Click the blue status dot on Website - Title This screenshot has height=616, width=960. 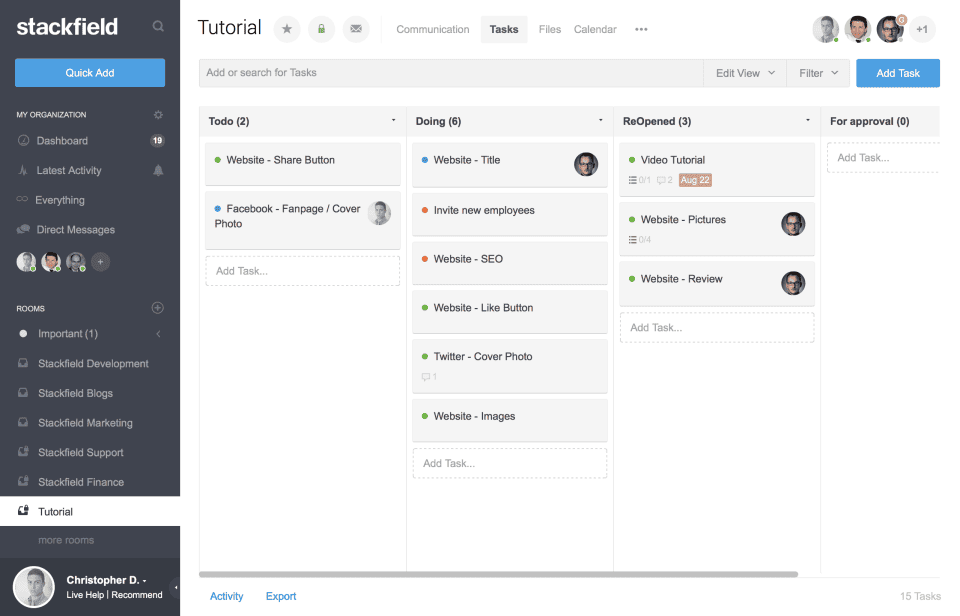click(x=425, y=160)
